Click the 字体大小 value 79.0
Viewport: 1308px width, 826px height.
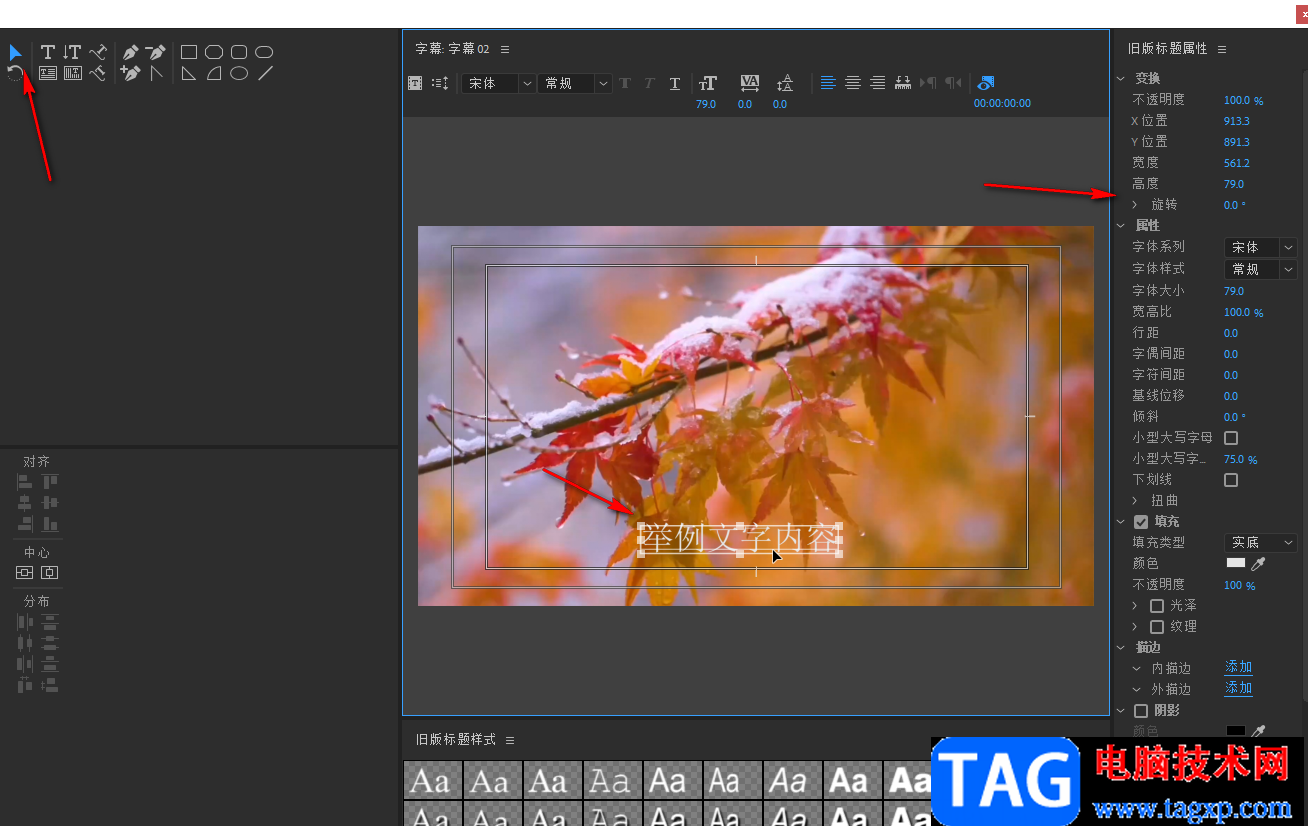coord(1234,291)
